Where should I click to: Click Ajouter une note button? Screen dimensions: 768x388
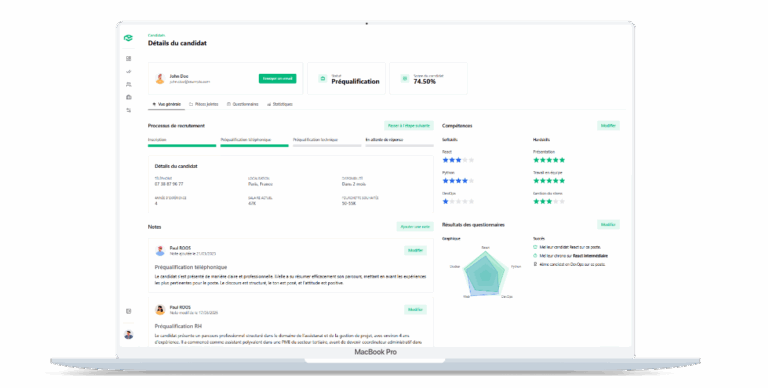415,227
